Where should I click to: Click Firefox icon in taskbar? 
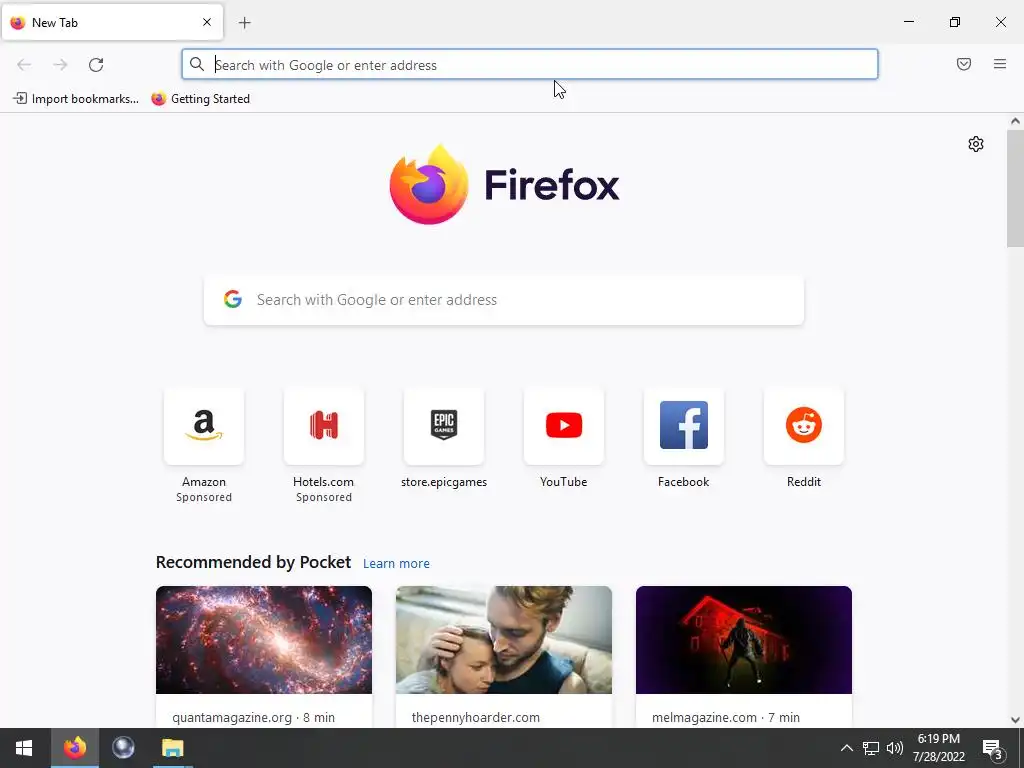(74, 748)
